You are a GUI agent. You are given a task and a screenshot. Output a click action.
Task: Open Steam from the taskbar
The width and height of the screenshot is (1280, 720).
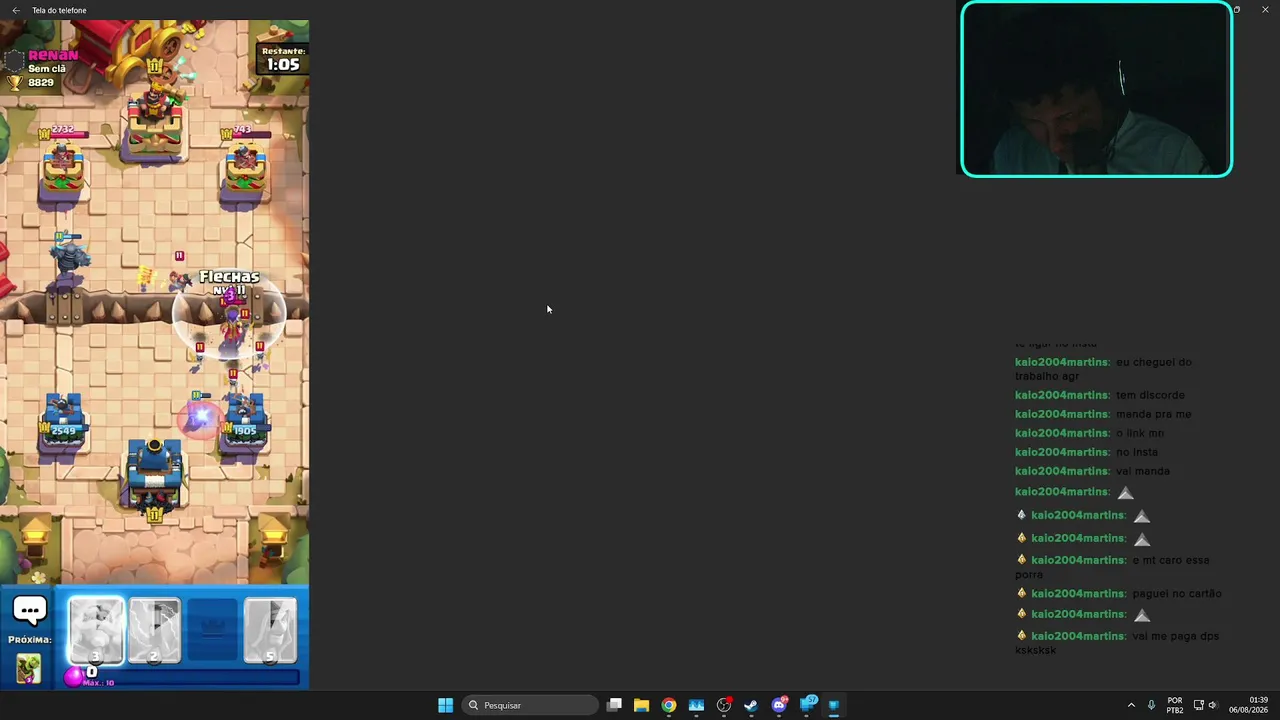751,705
